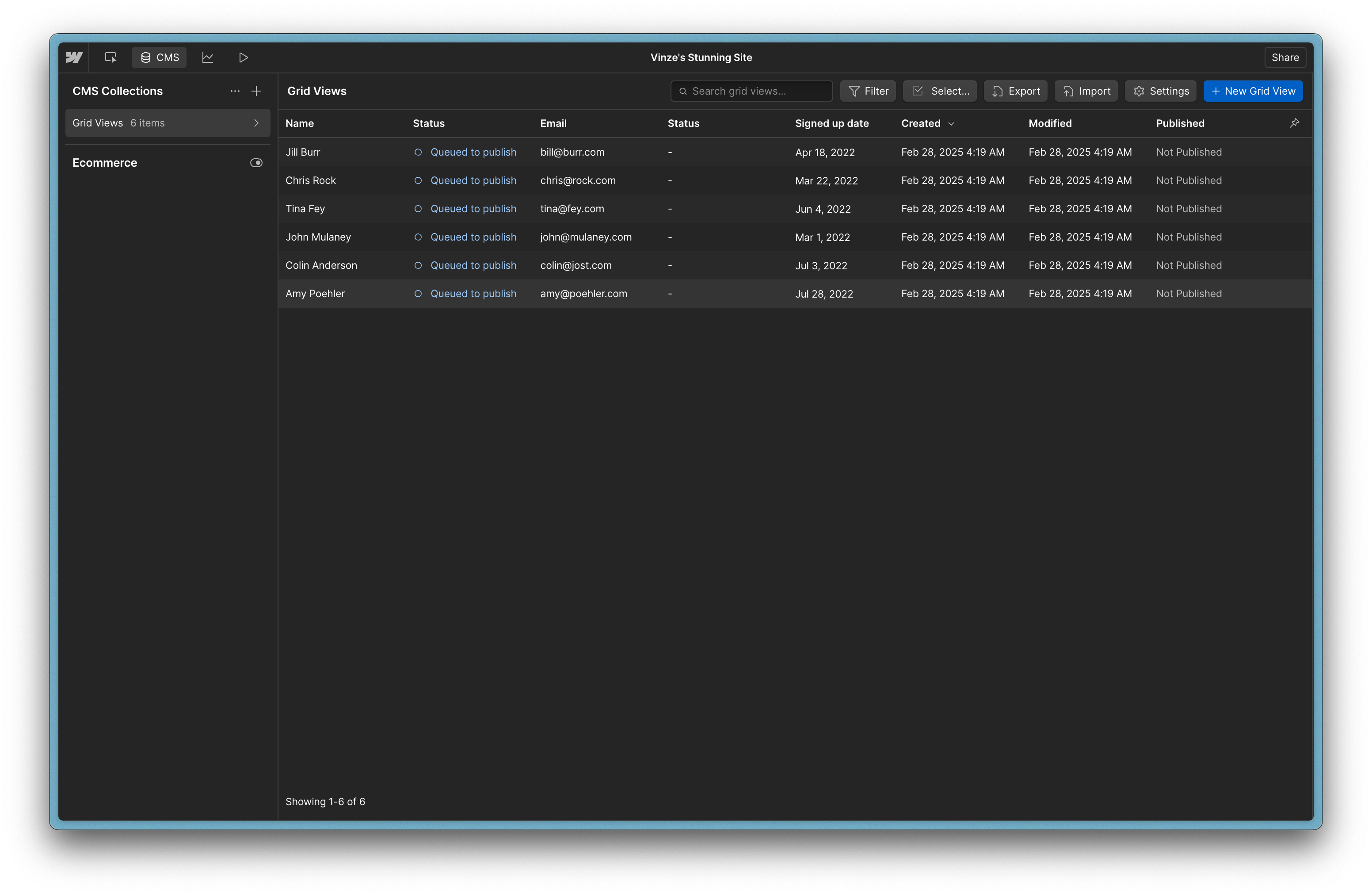Pin columns using the pin icon
This screenshot has height=895, width=1372.
click(1295, 123)
